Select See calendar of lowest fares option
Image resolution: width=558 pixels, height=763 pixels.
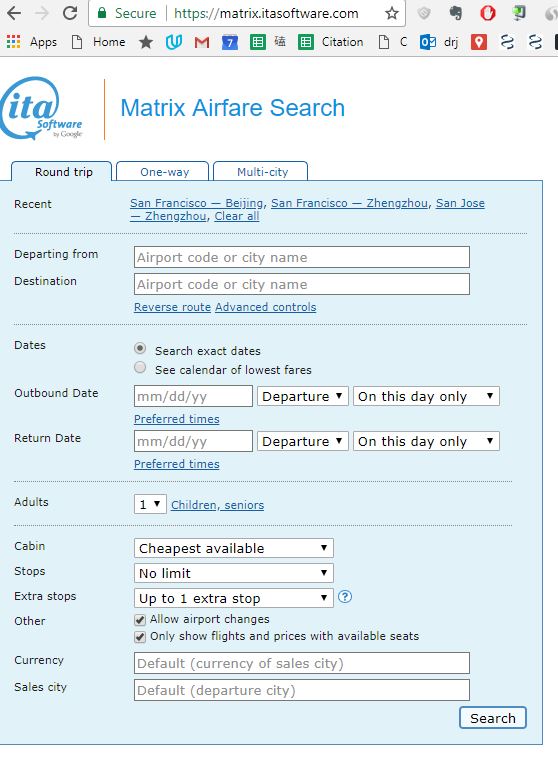tap(140, 368)
